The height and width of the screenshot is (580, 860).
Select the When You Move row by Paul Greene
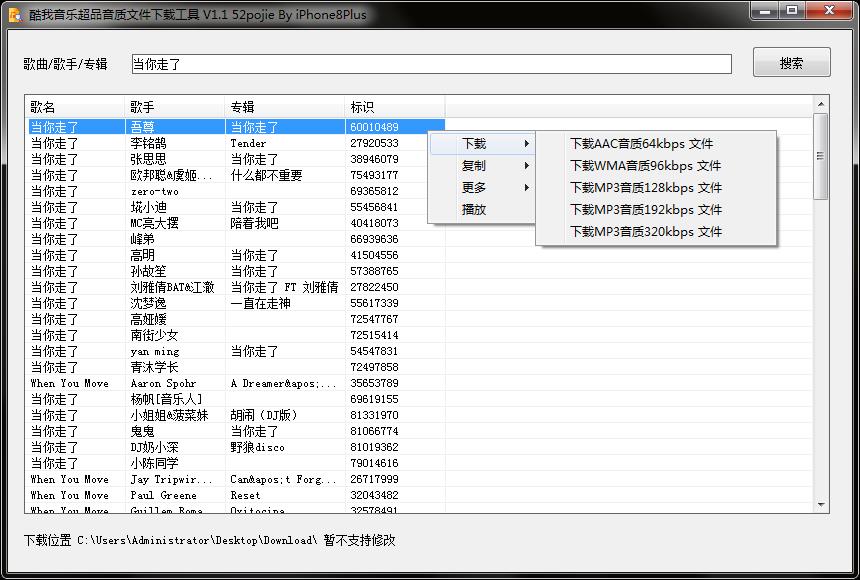coord(236,495)
